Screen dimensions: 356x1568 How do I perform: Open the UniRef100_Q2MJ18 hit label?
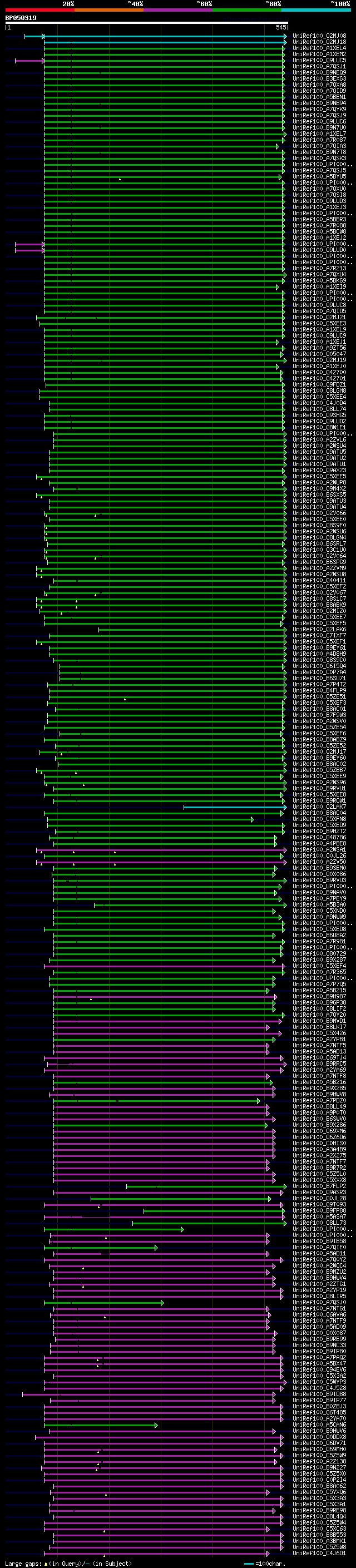pos(319,42)
